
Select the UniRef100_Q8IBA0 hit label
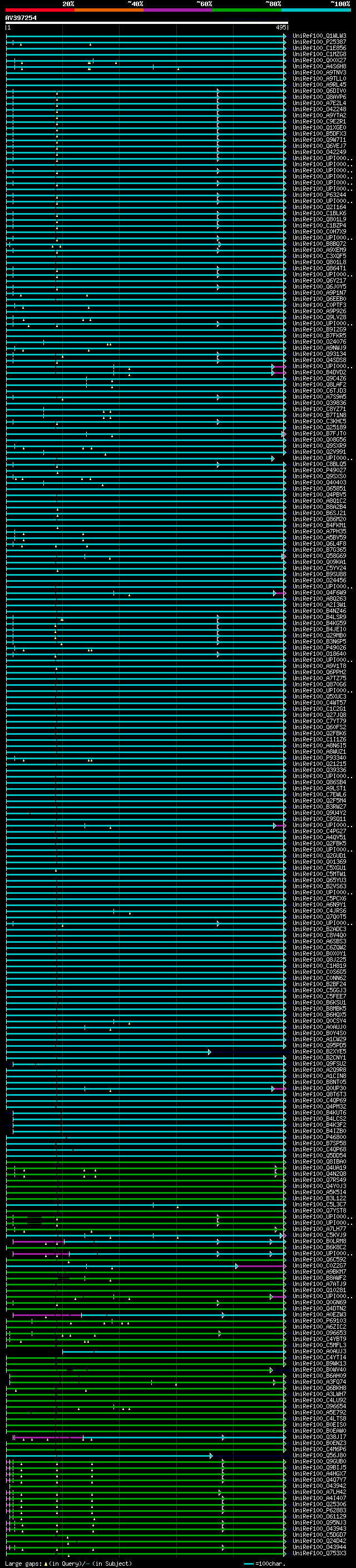(x=319, y=1162)
